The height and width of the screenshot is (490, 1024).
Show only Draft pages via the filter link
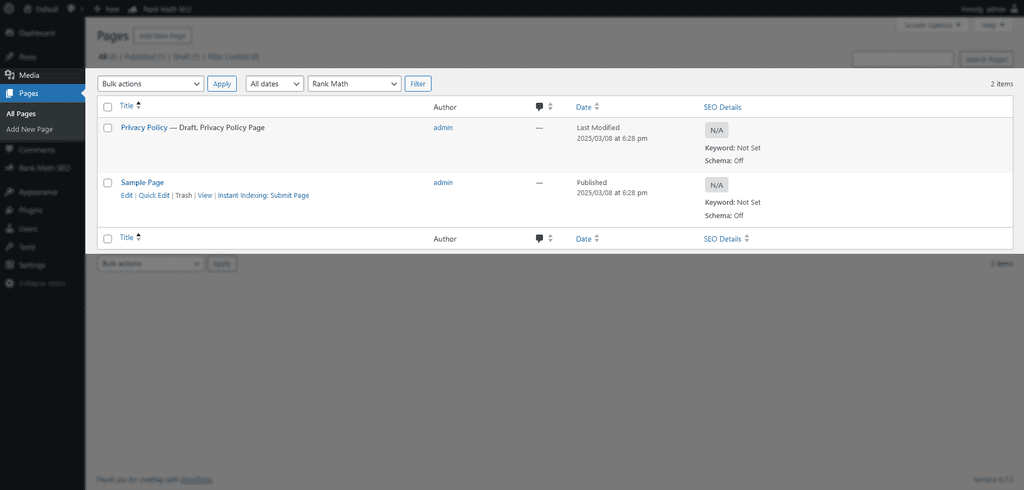pyautogui.click(x=186, y=57)
